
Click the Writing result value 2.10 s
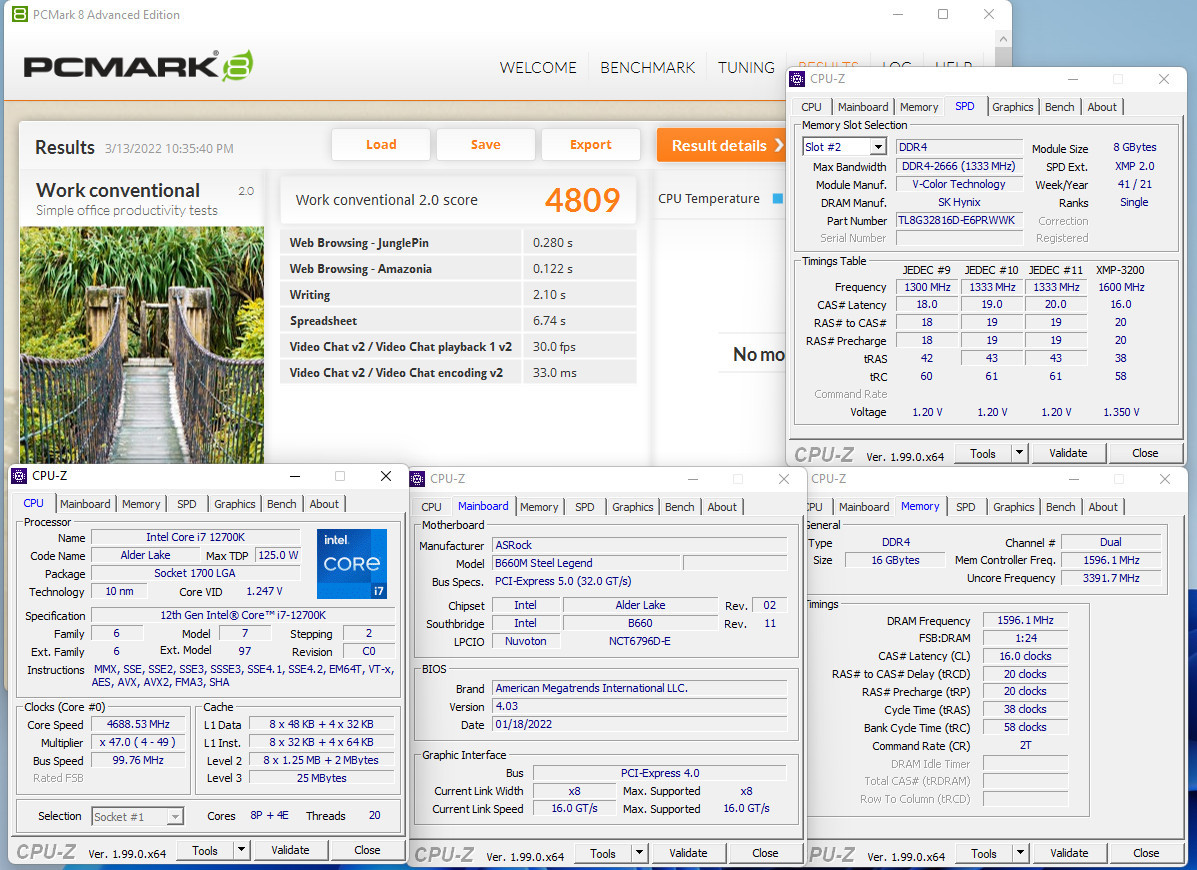(x=549, y=295)
